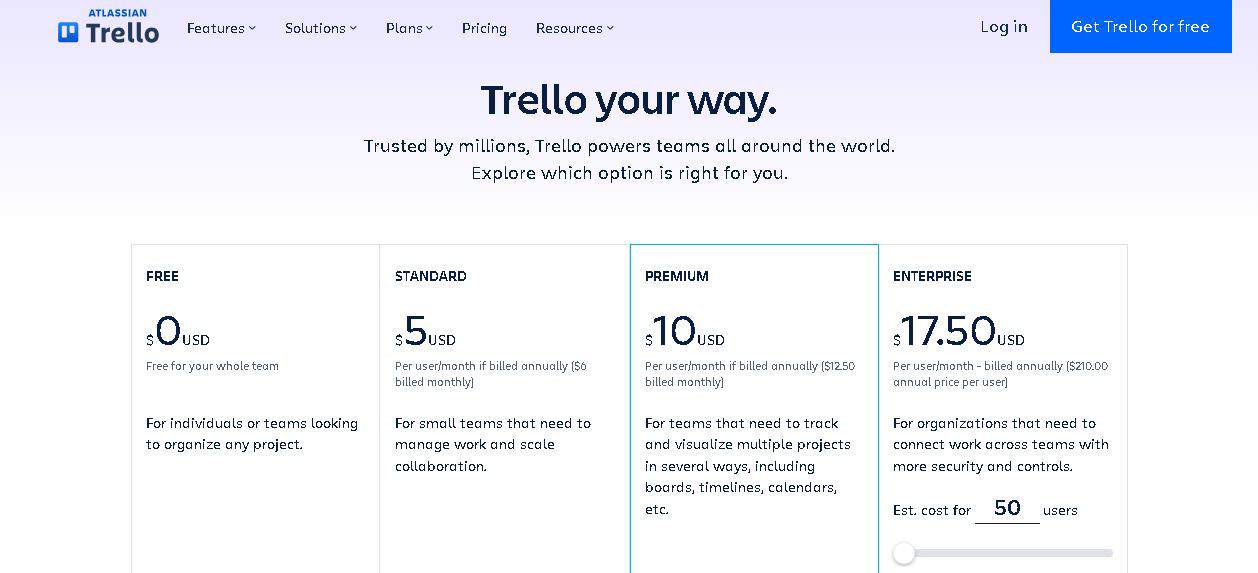Go to the Pricing nav item

484,28
